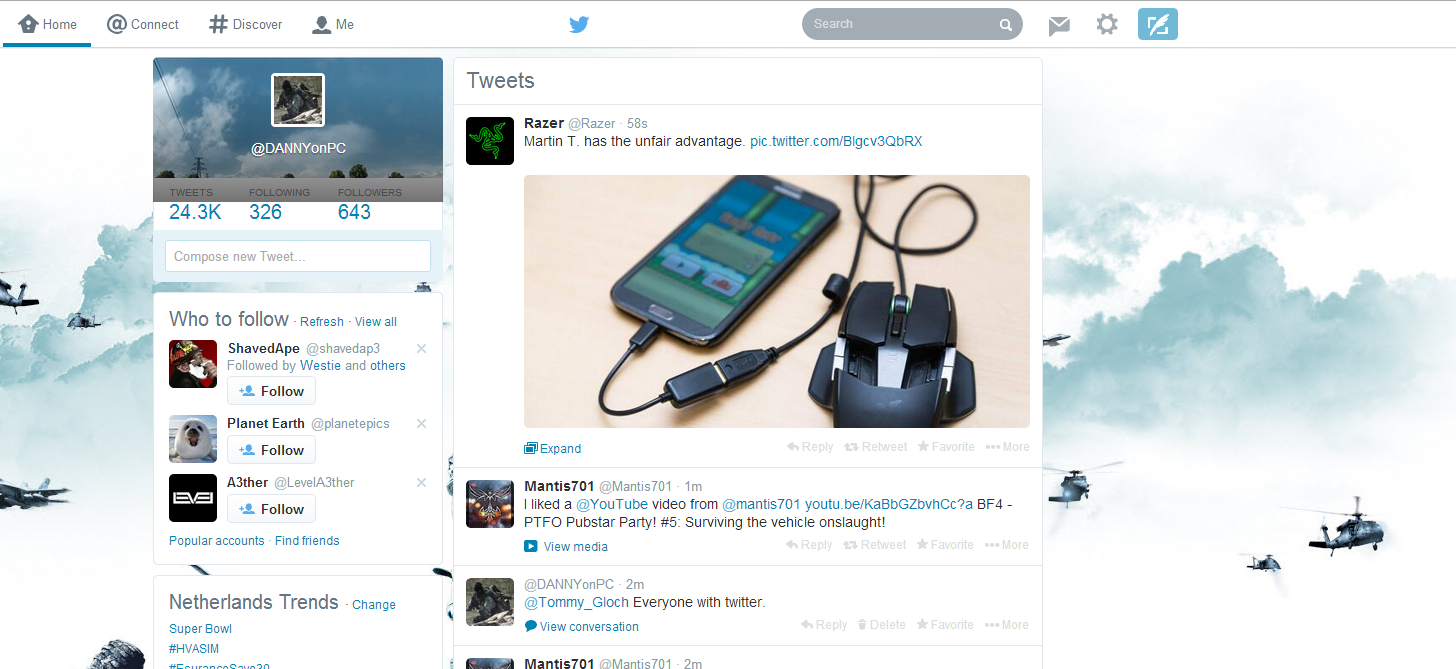Viewport: 1456px width, 669px height.
Task: Open the 'others' followers link
Action: (x=388, y=366)
